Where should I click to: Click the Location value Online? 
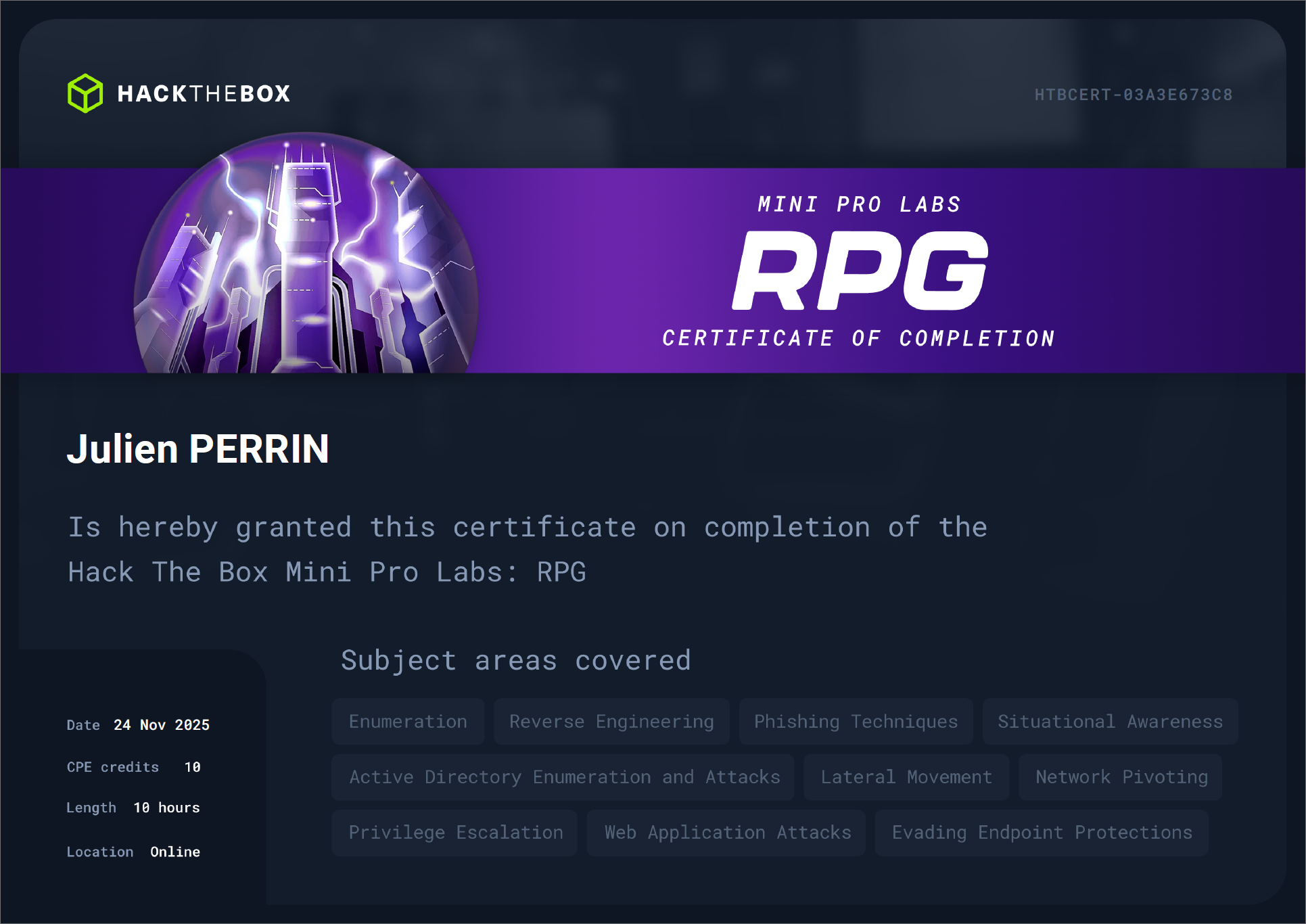tap(175, 852)
